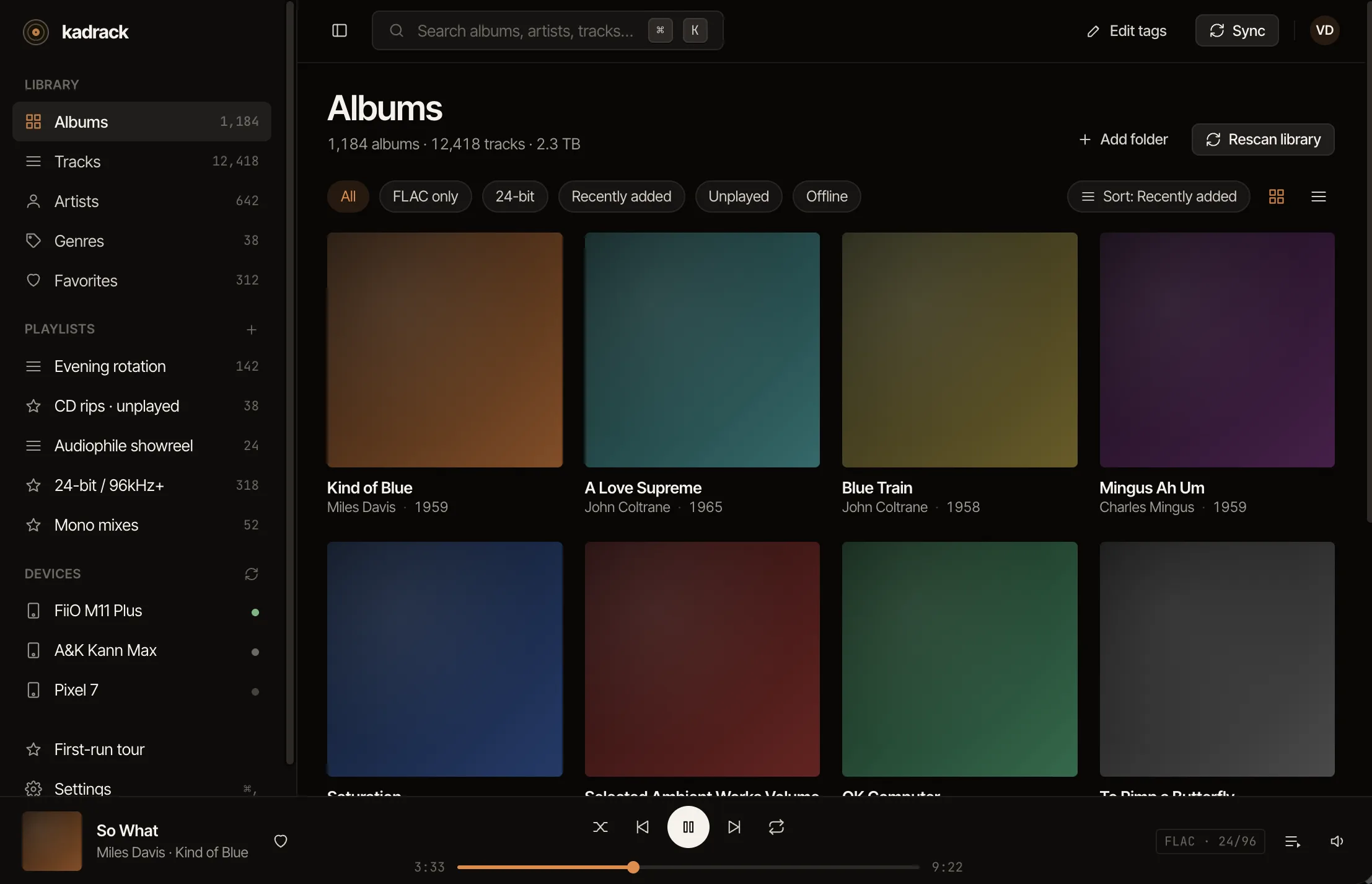Open Artists in the sidebar
Viewport: 1372px width, 884px height.
pos(142,201)
